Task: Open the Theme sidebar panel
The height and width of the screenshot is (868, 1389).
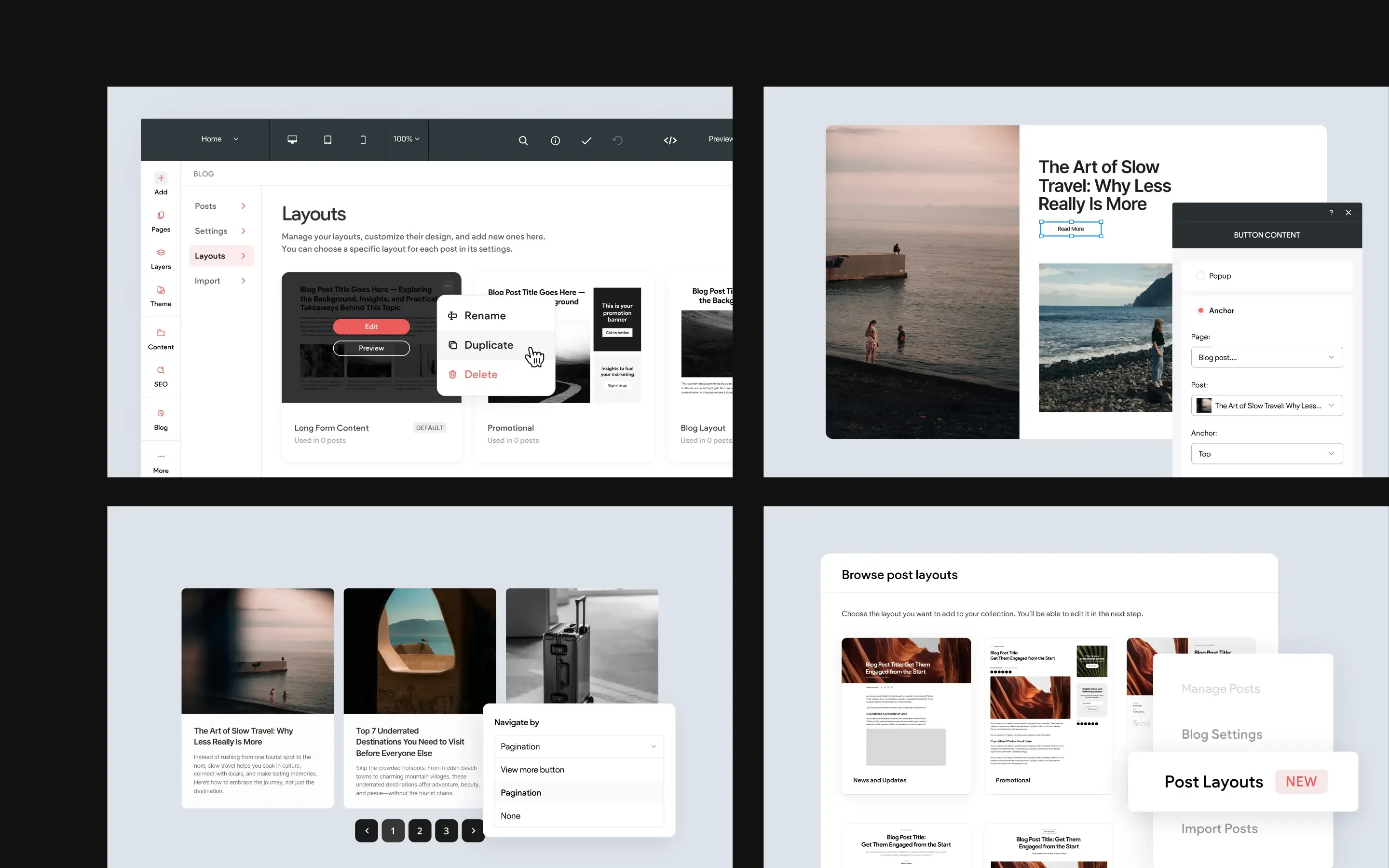Action: (x=161, y=295)
